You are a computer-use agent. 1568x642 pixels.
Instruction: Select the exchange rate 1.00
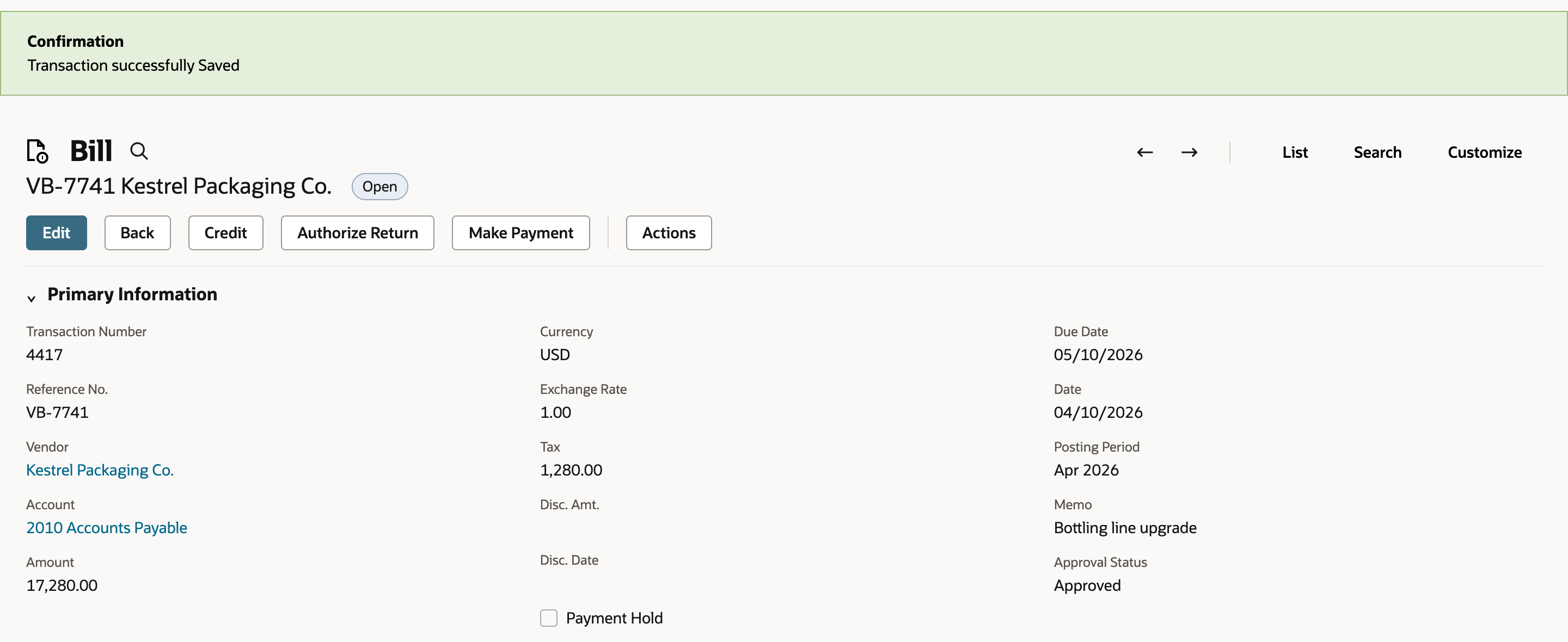(x=555, y=412)
